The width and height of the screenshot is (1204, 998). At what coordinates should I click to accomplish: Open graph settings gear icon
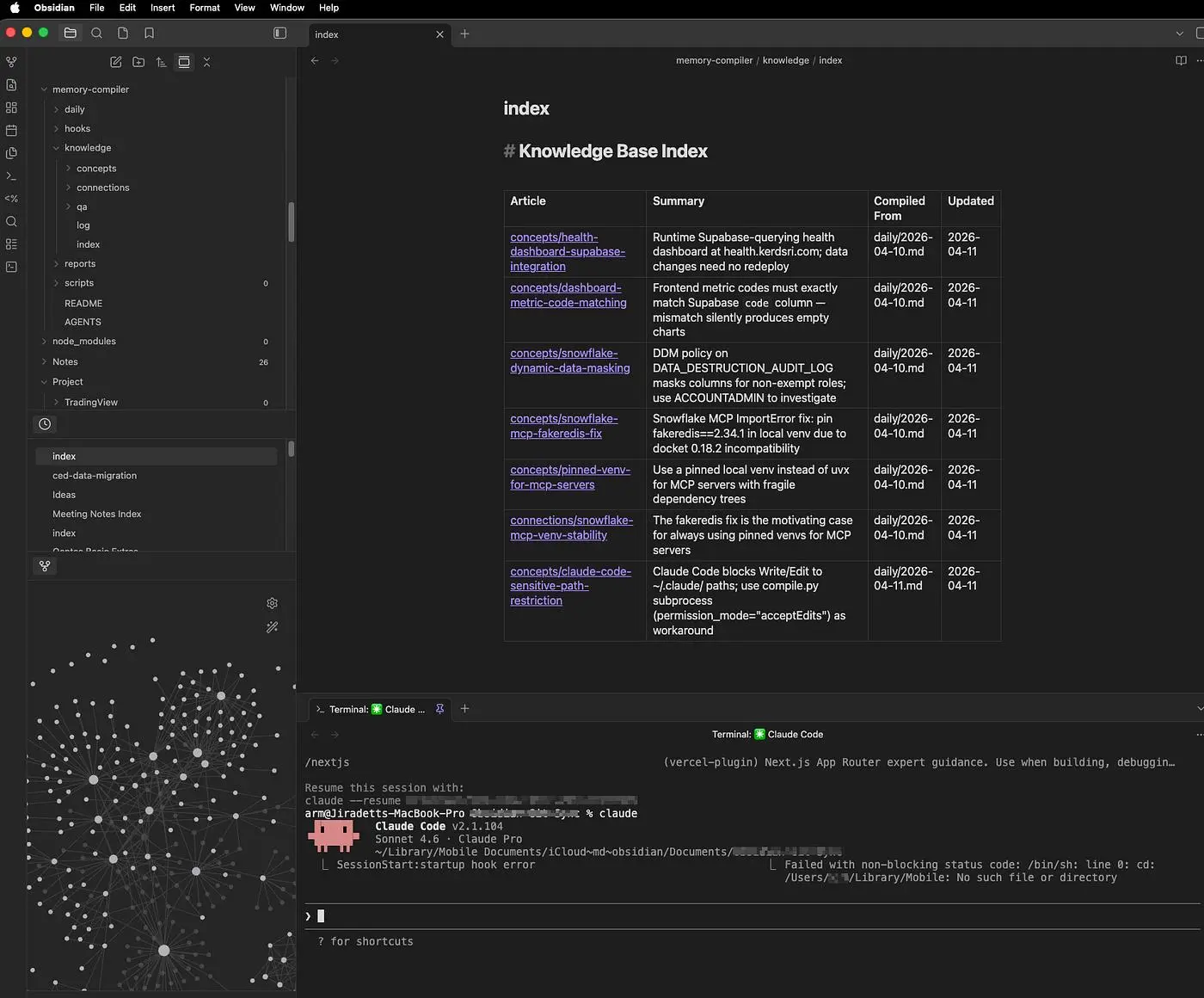click(273, 603)
